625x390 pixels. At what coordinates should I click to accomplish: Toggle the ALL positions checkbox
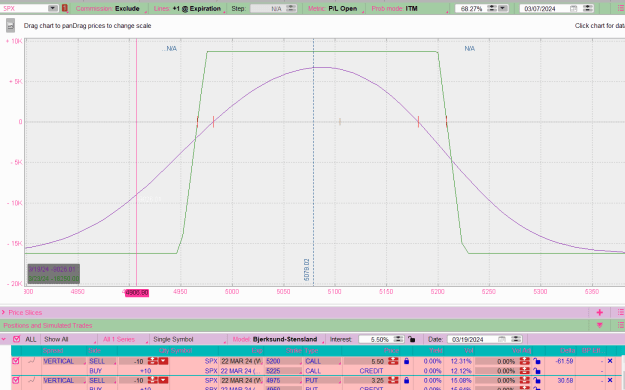(x=16, y=339)
